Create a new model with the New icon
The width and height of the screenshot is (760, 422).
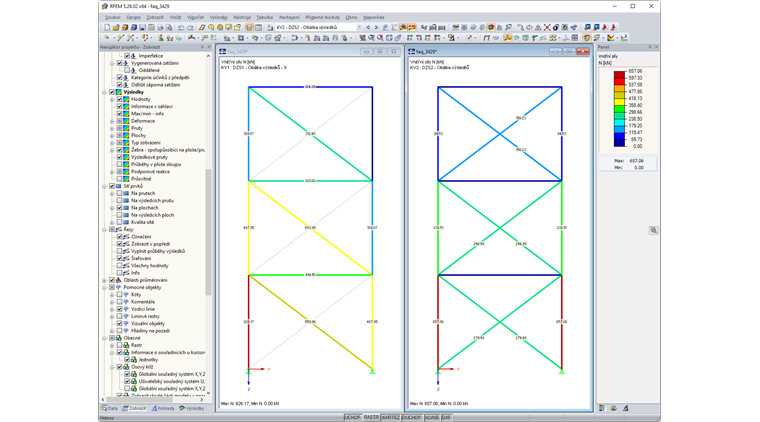pos(107,28)
